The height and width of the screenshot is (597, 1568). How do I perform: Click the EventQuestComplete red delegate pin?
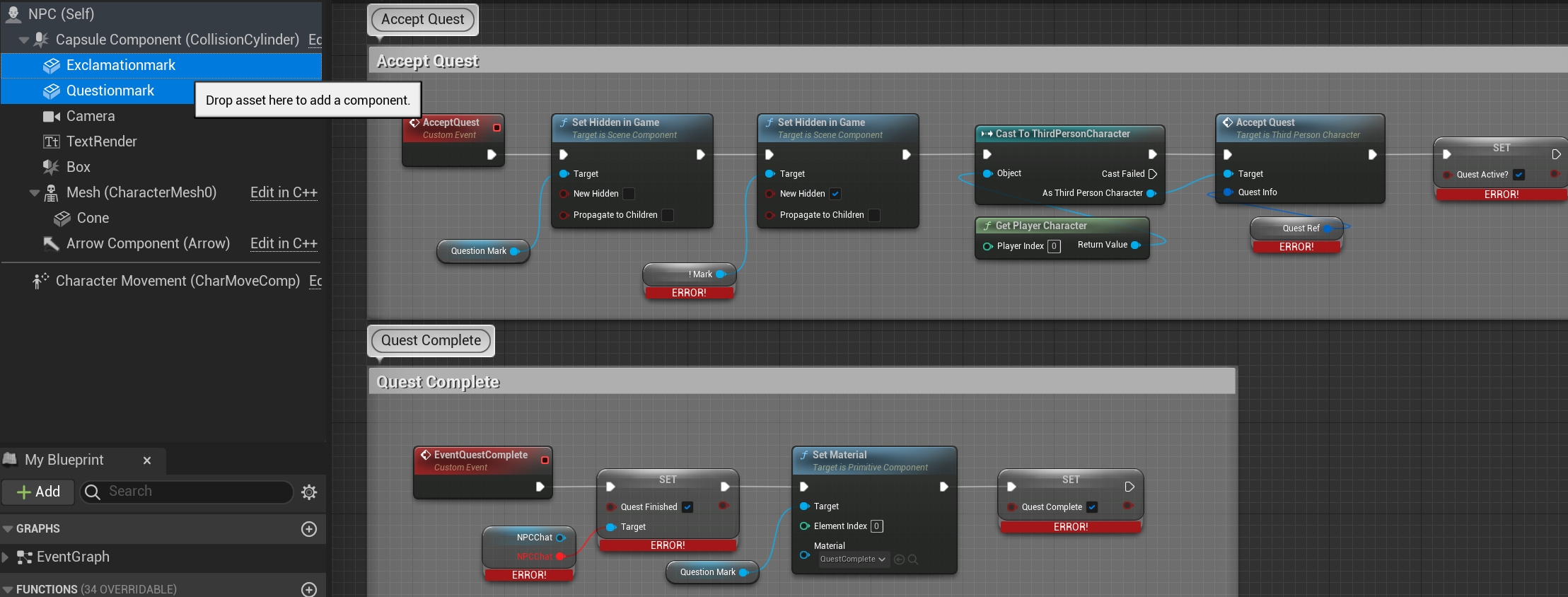(x=545, y=460)
